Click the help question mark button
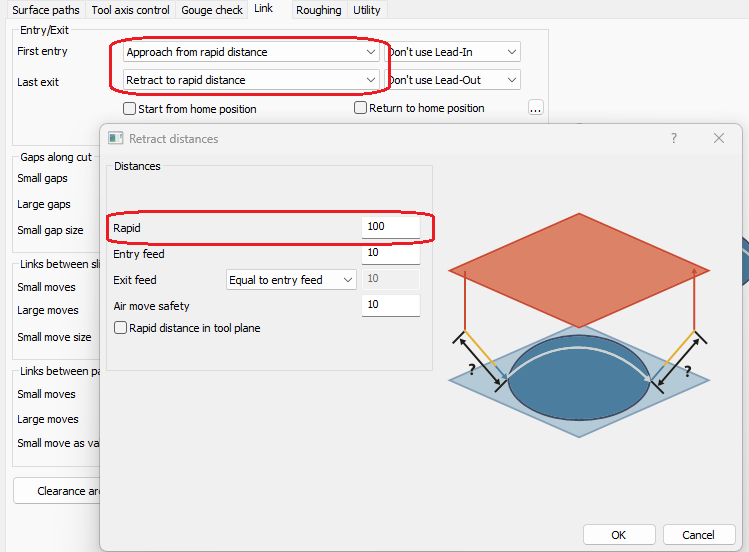 click(673, 138)
